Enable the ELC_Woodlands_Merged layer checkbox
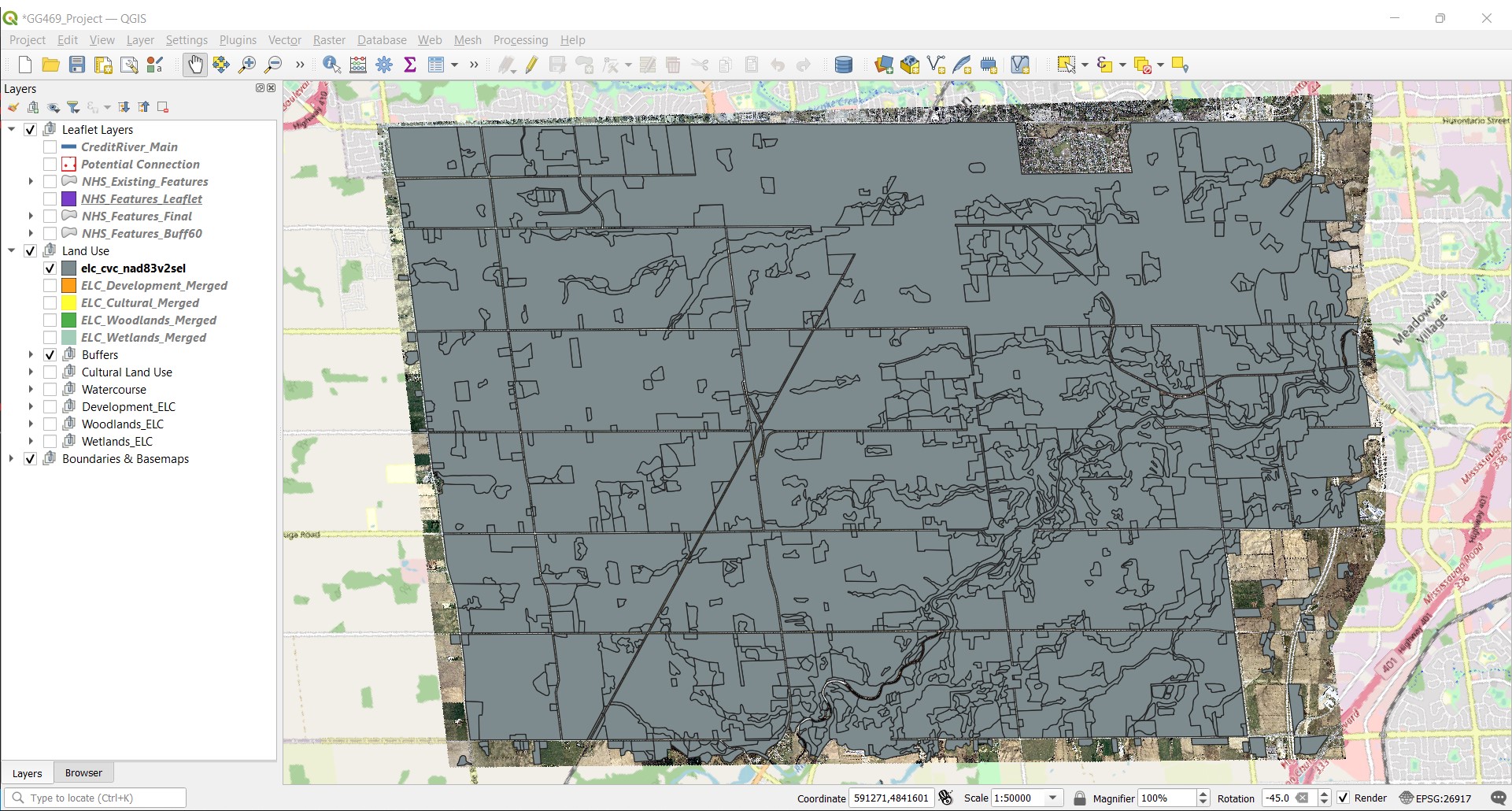 (50, 320)
